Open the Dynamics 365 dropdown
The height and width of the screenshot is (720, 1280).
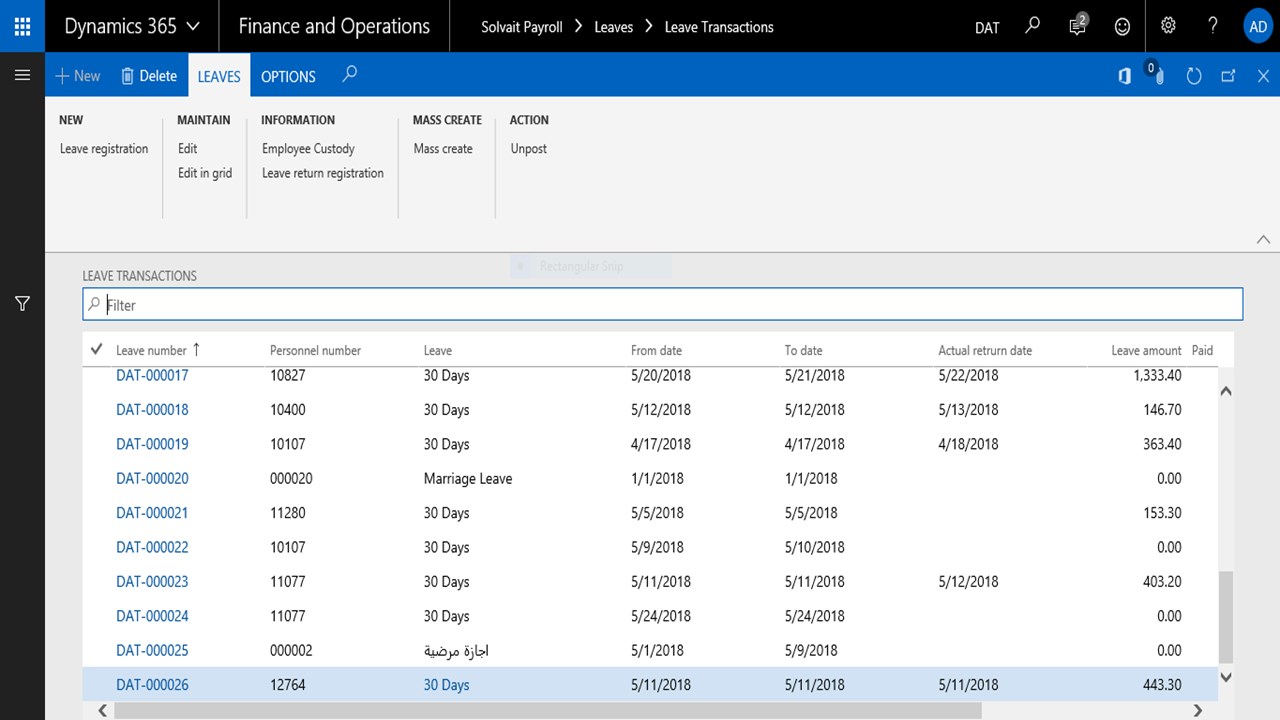click(131, 26)
